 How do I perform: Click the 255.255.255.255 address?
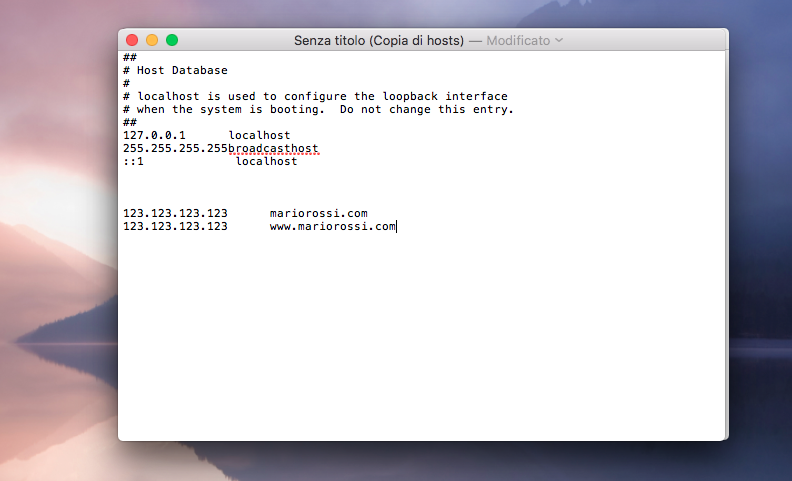click(175, 149)
